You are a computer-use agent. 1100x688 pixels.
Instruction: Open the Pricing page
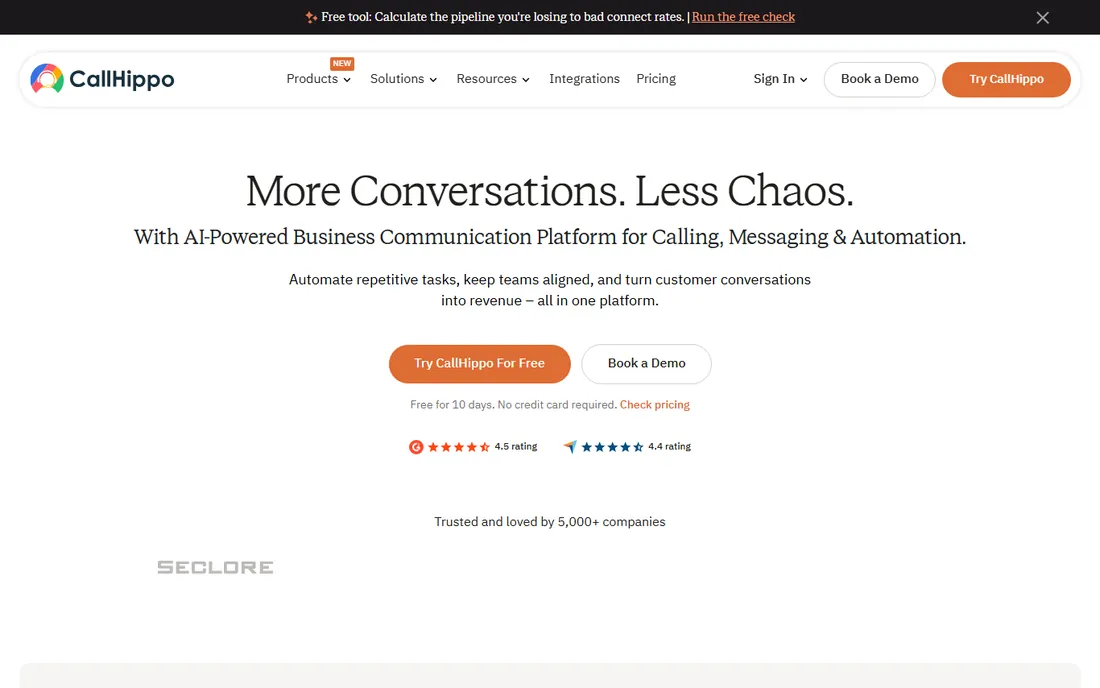click(656, 79)
